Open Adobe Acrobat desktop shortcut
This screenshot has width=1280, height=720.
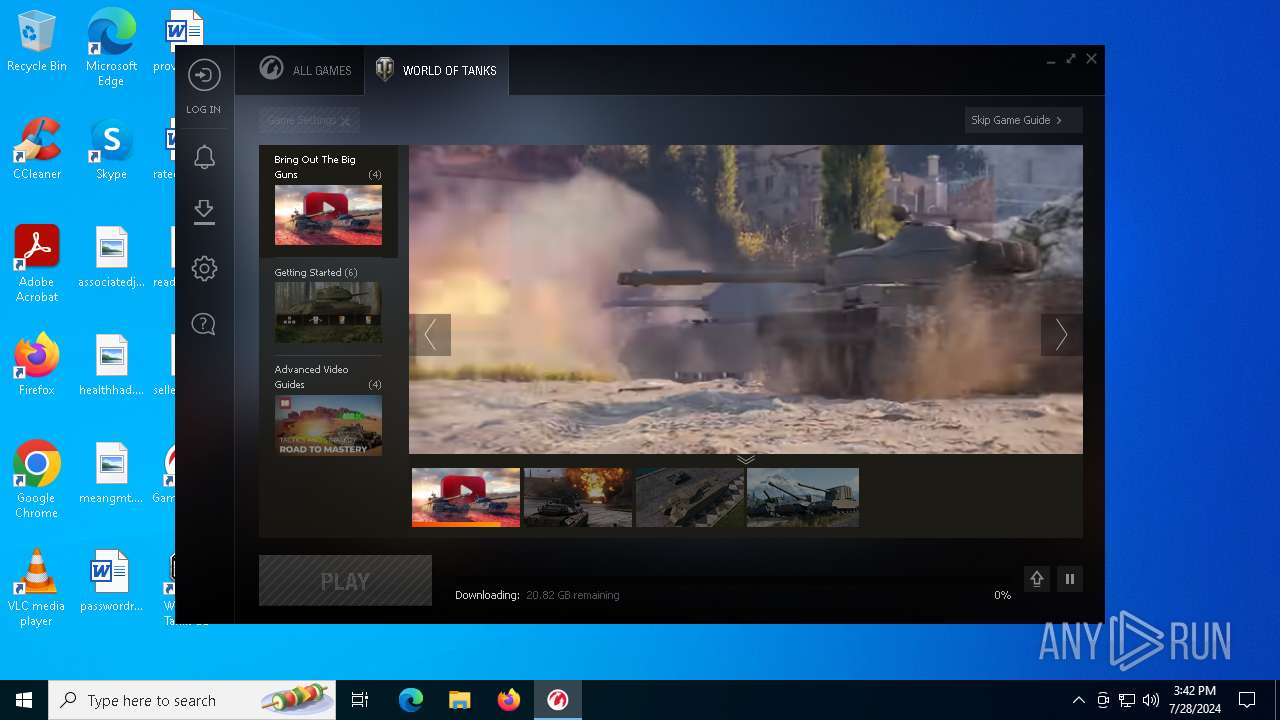pyautogui.click(x=37, y=263)
